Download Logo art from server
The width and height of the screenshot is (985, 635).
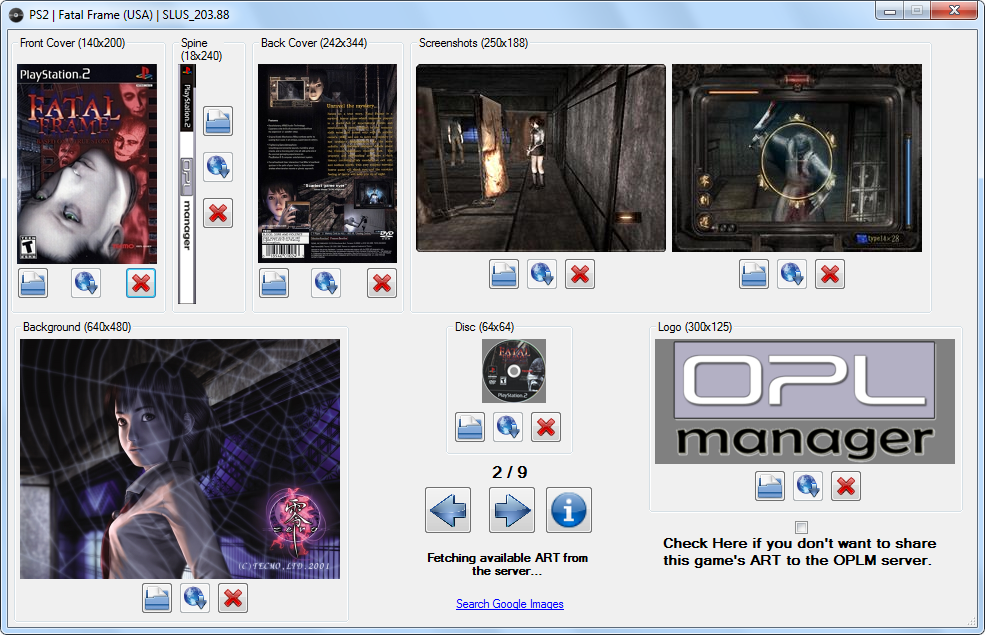click(808, 486)
